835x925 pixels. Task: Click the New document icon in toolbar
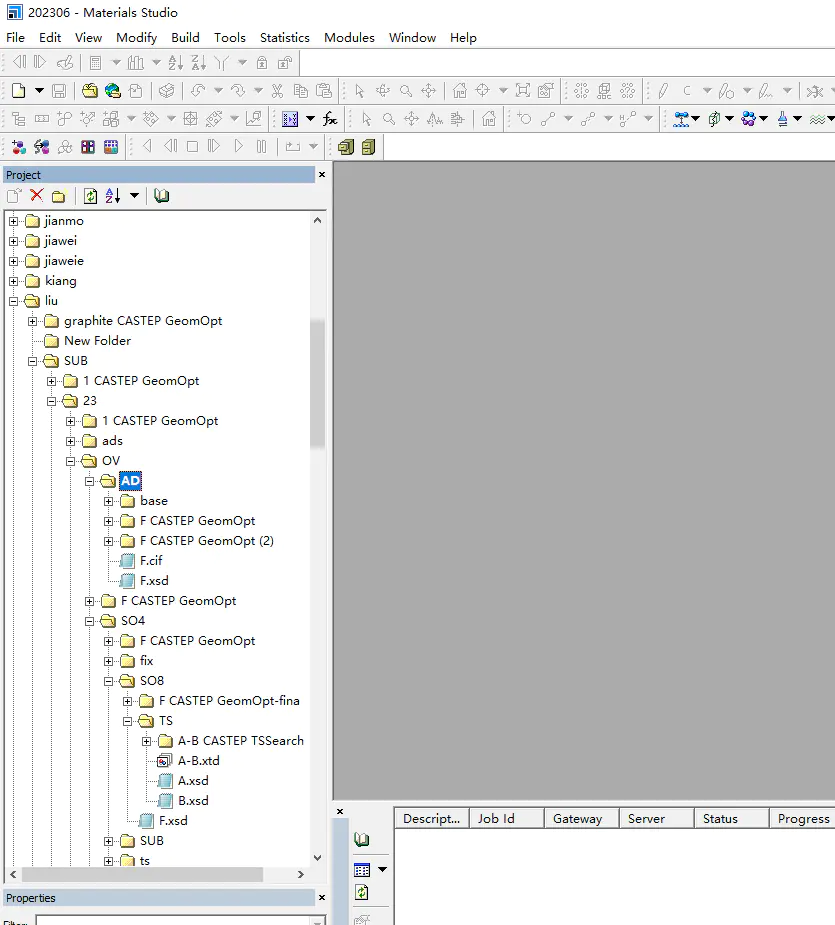[x=19, y=91]
